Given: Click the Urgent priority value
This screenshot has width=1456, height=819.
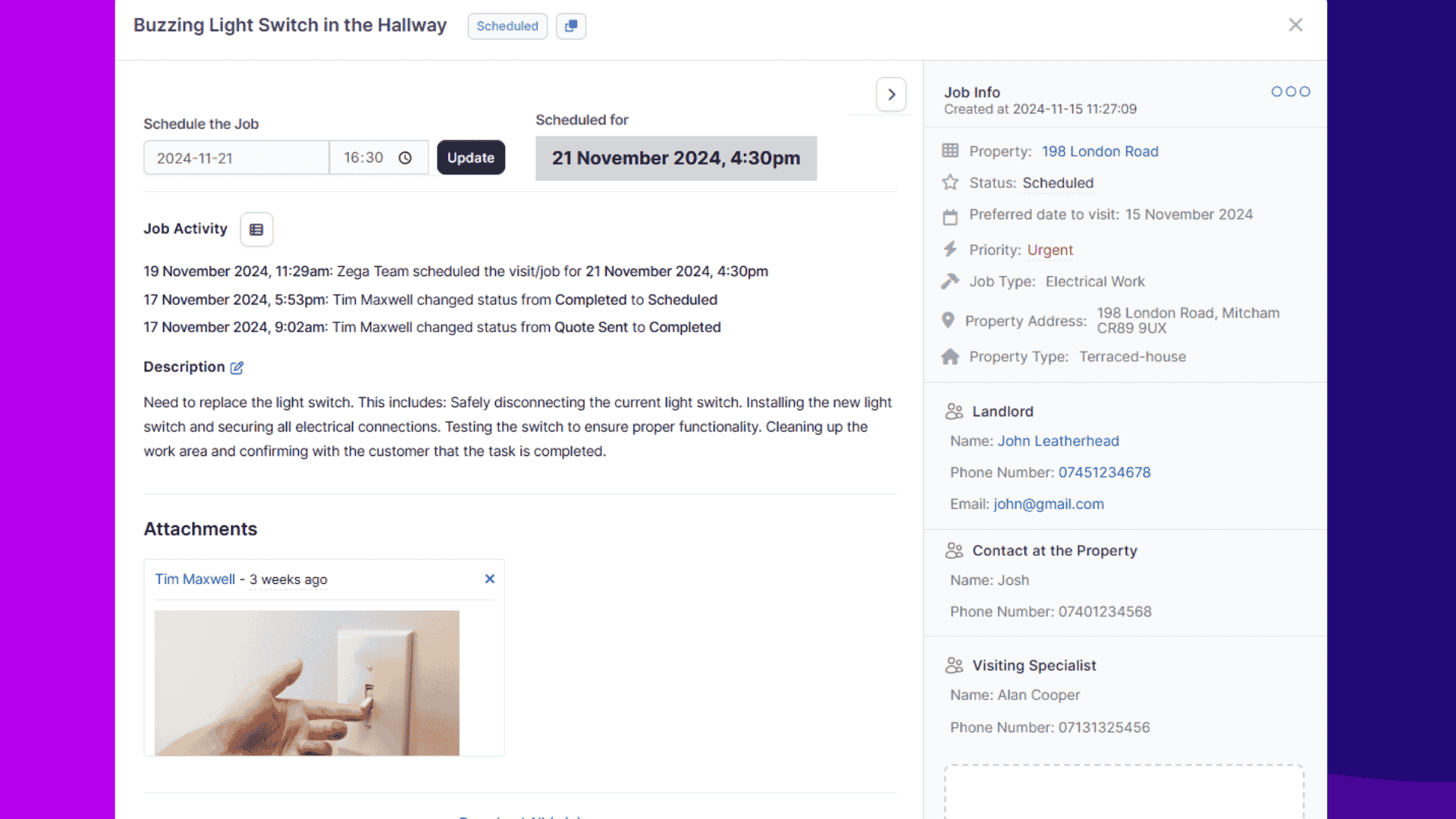Looking at the screenshot, I should tap(1050, 250).
